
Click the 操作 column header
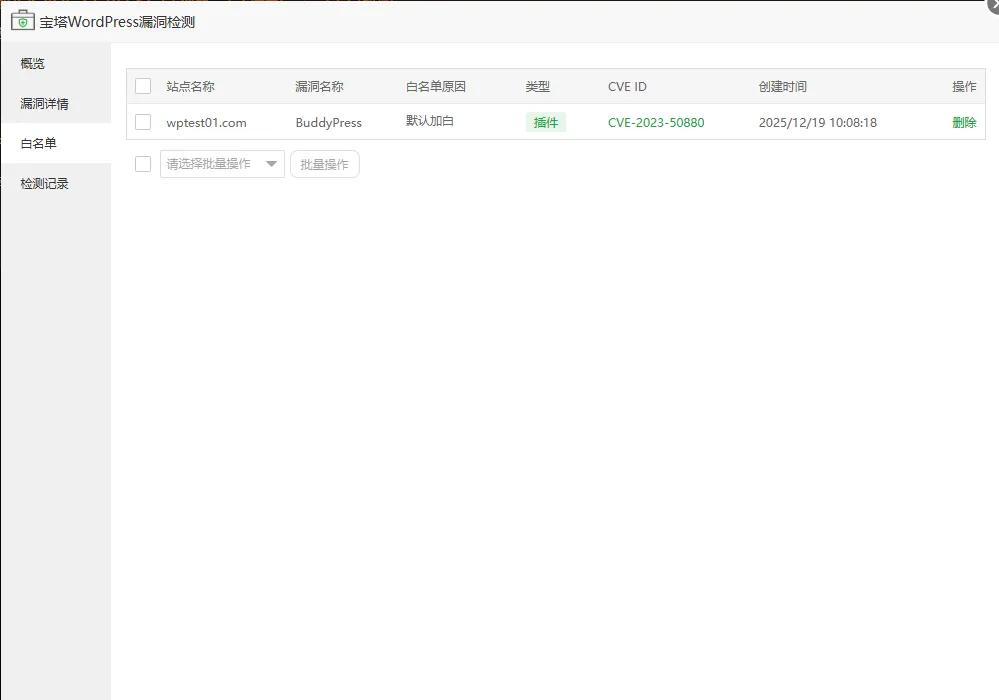click(963, 86)
